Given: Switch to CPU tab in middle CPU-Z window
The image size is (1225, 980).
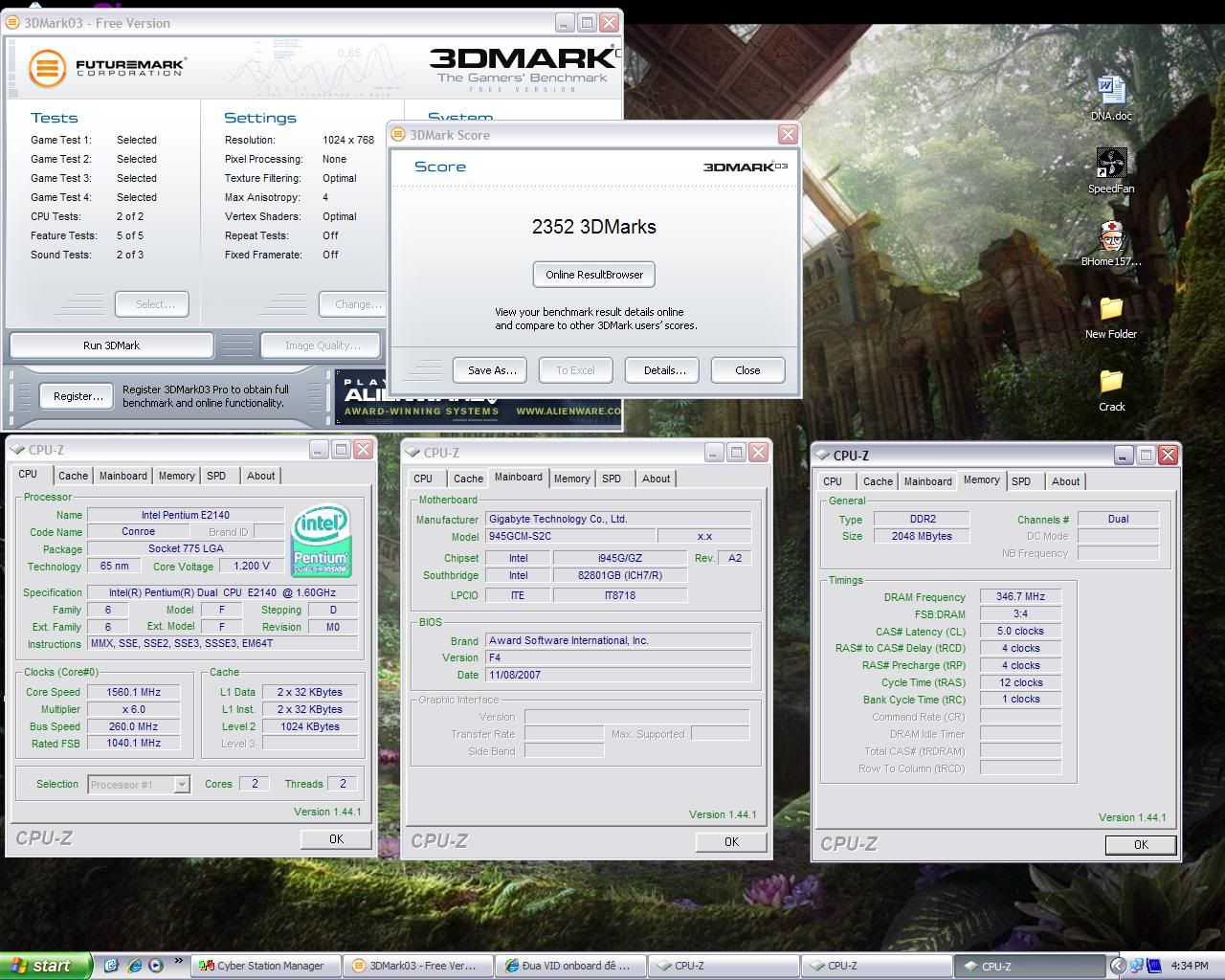Looking at the screenshot, I should point(423,479).
